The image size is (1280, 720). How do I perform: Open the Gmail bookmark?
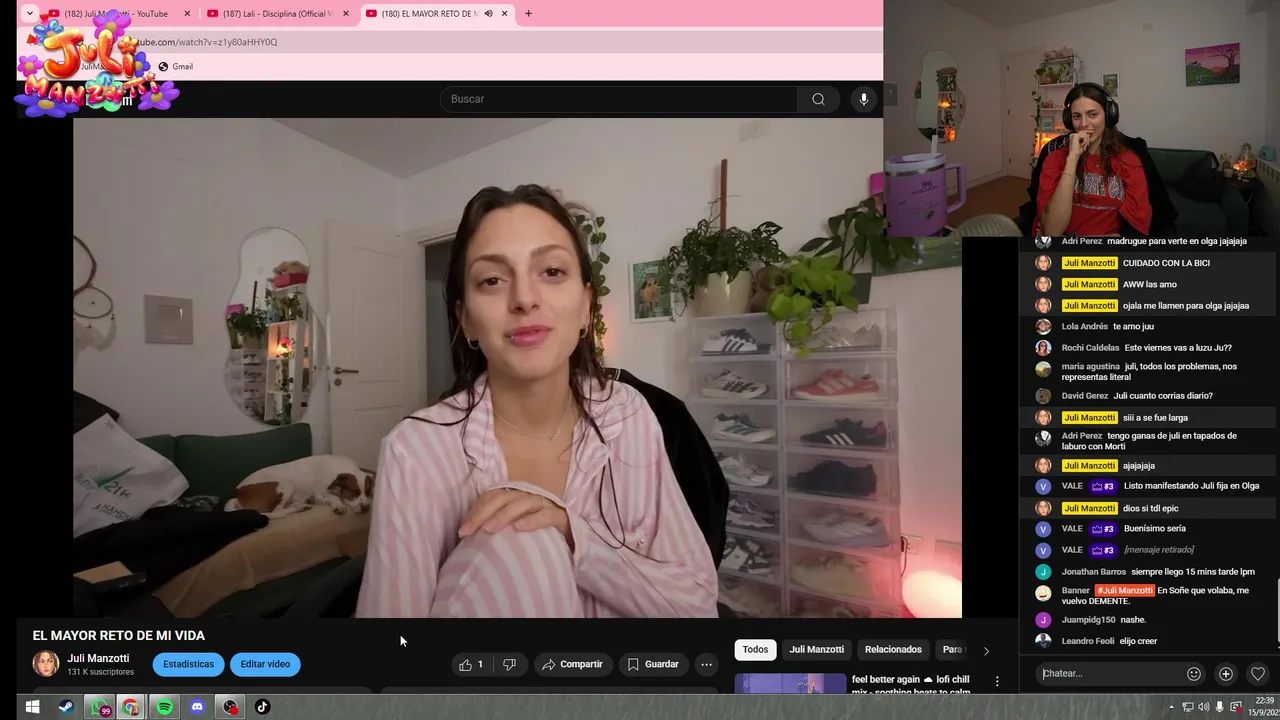point(176,67)
